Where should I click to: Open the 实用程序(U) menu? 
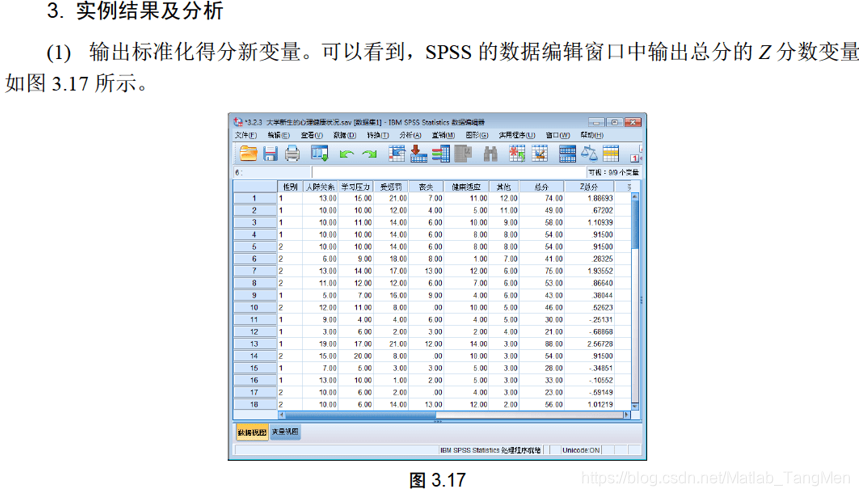click(517, 135)
